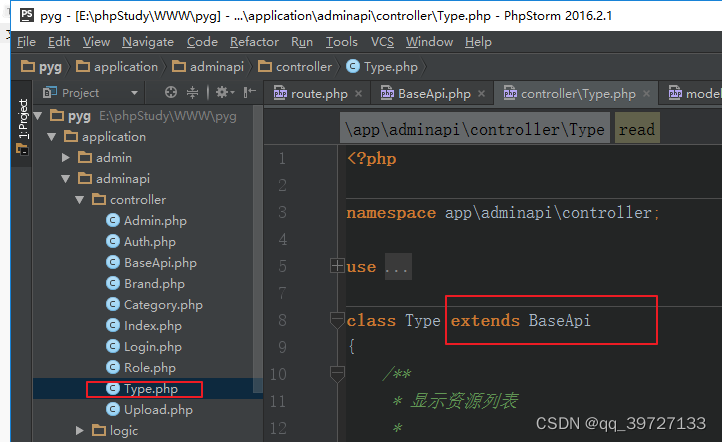
Task: Open the Run menu
Action: pyautogui.click(x=302, y=42)
